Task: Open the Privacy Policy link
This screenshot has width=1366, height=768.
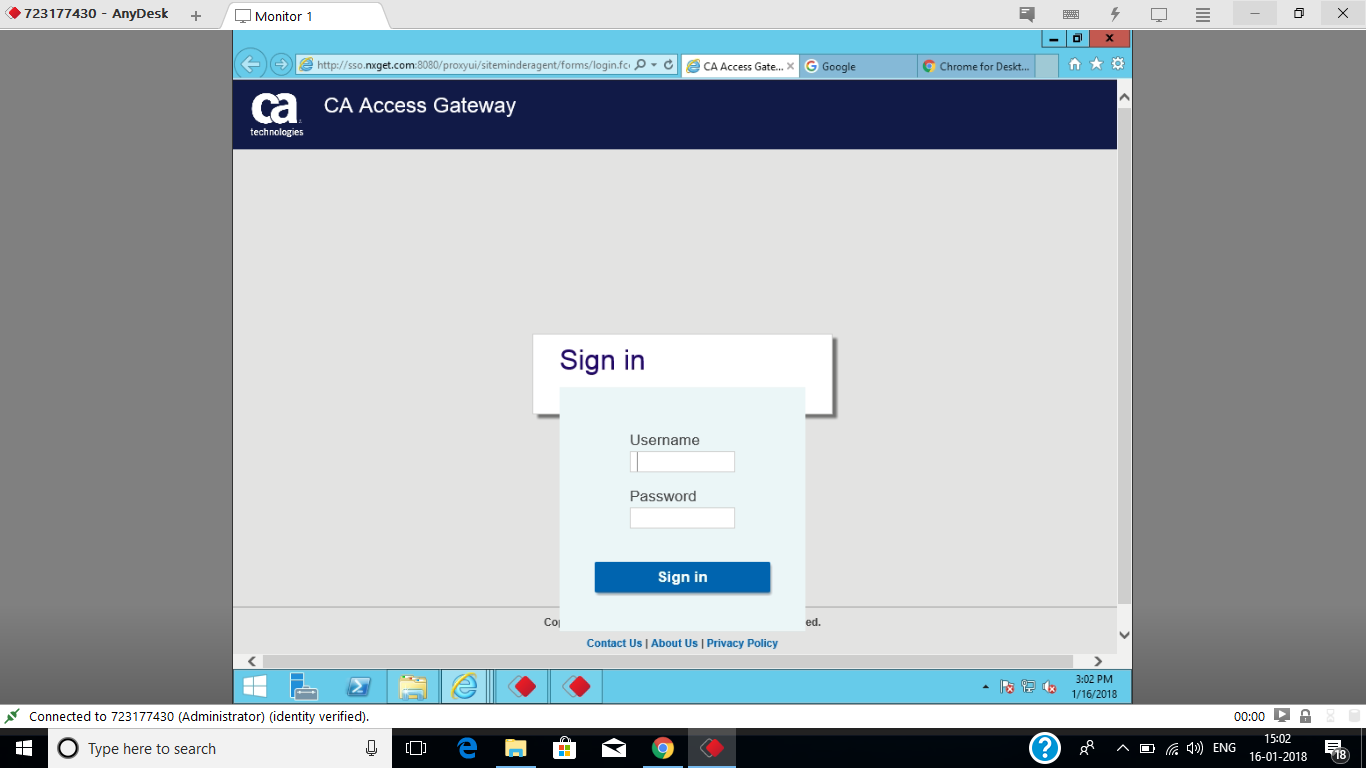Action: click(x=742, y=643)
